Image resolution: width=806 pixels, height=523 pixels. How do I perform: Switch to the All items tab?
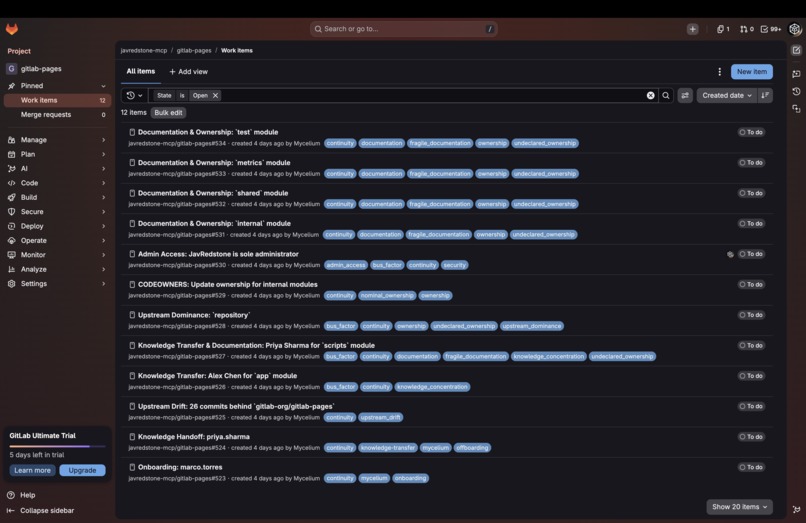tap(141, 71)
